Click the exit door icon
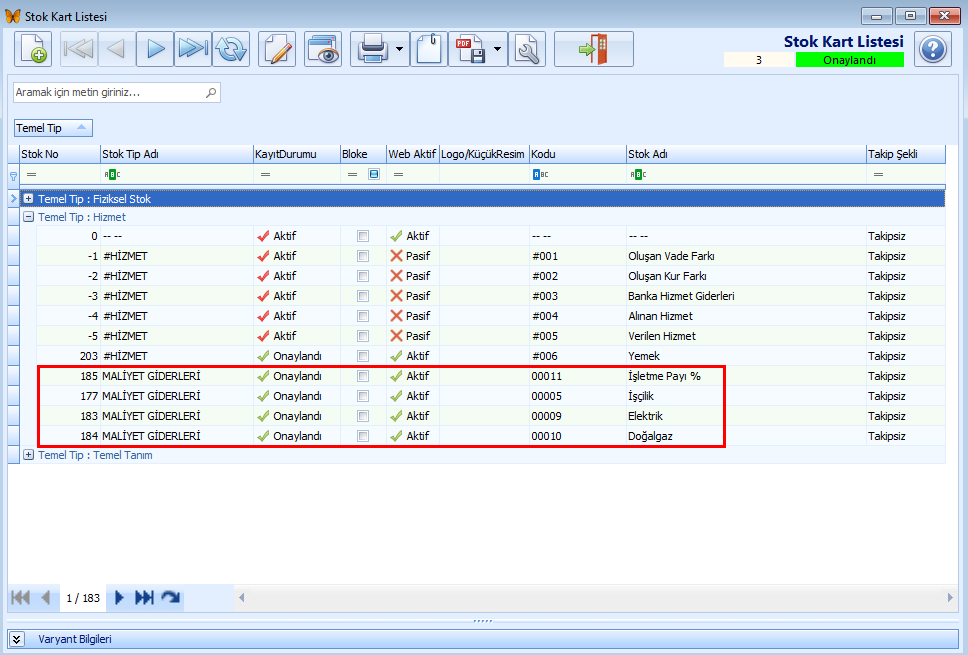This screenshot has height=655, width=968. click(594, 49)
